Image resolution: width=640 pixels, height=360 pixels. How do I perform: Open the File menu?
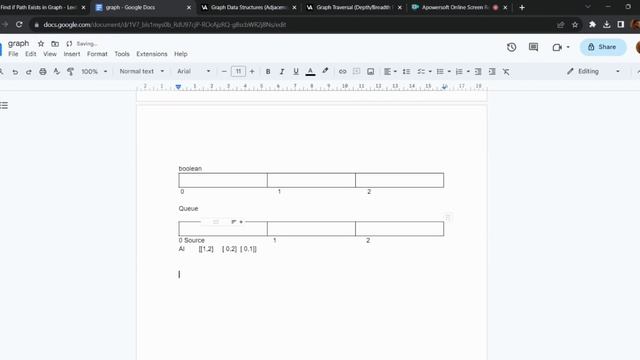[x=13, y=54]
